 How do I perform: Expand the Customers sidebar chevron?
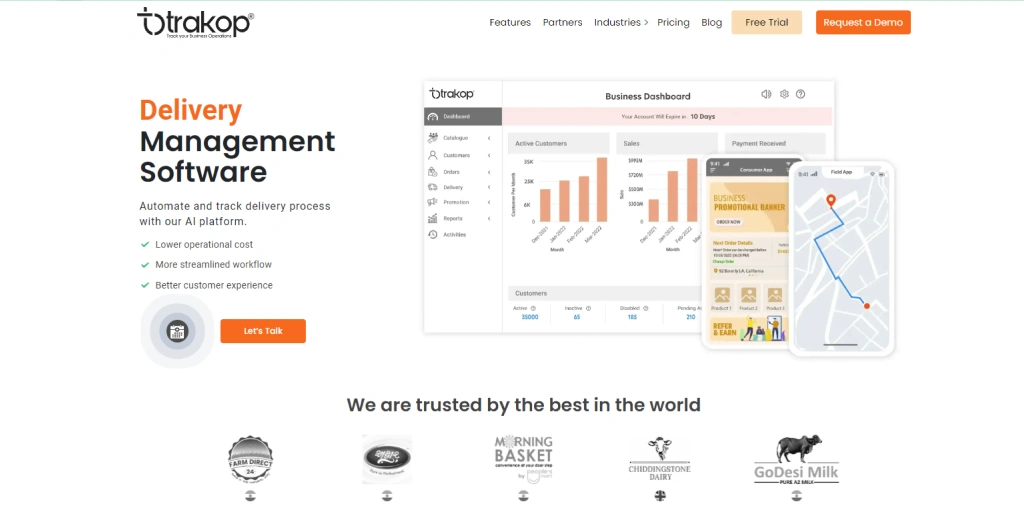(489, 155)
